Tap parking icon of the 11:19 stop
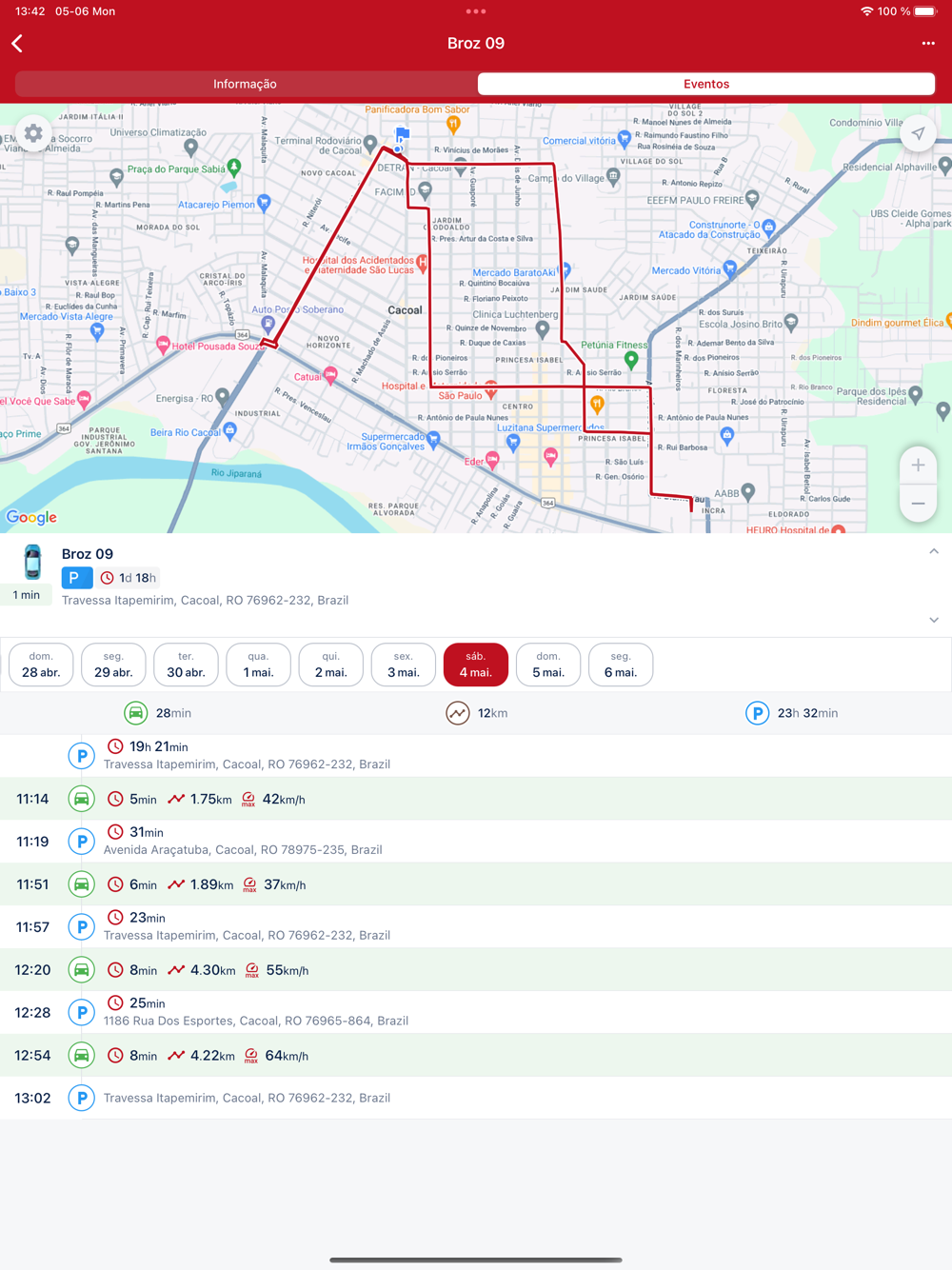The image size is (952, 1270). click(x=82, y=842)
